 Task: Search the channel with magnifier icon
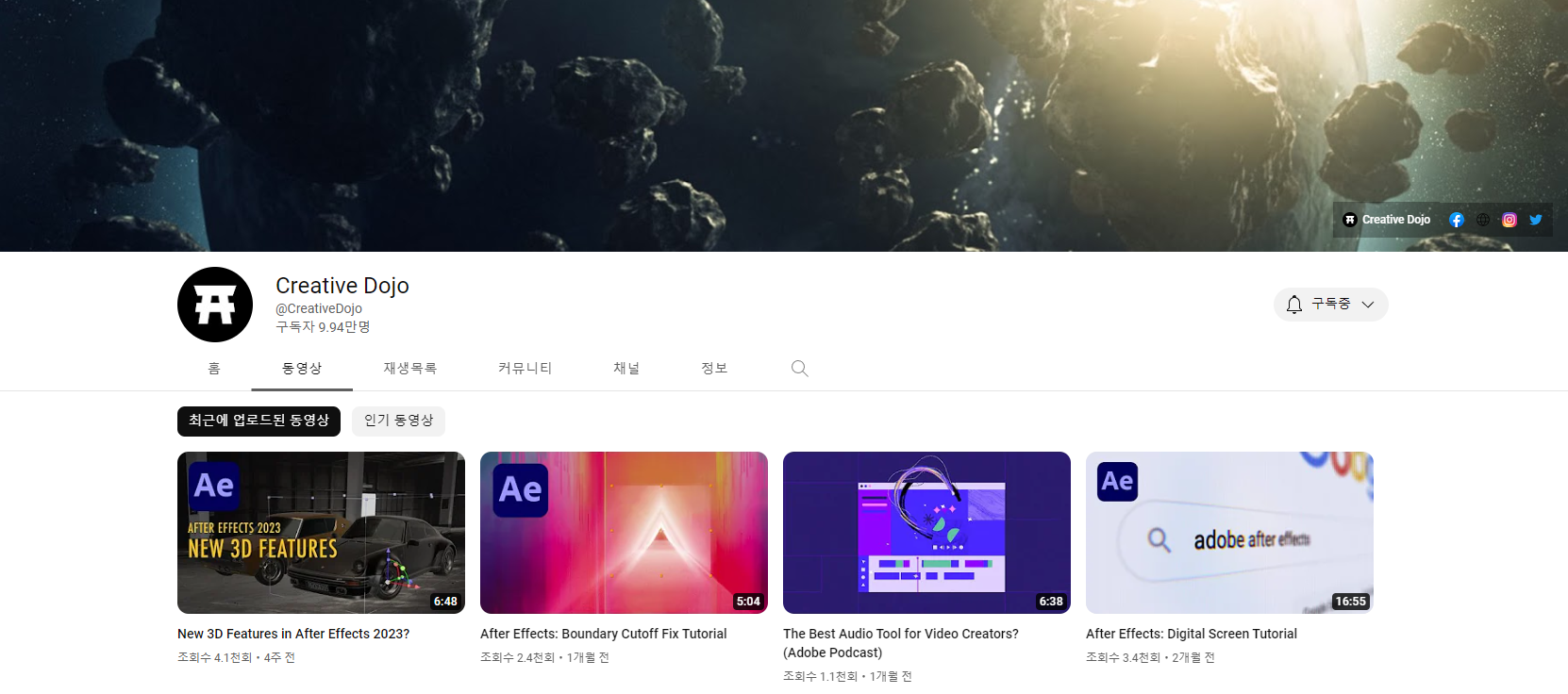coord(800,369)
